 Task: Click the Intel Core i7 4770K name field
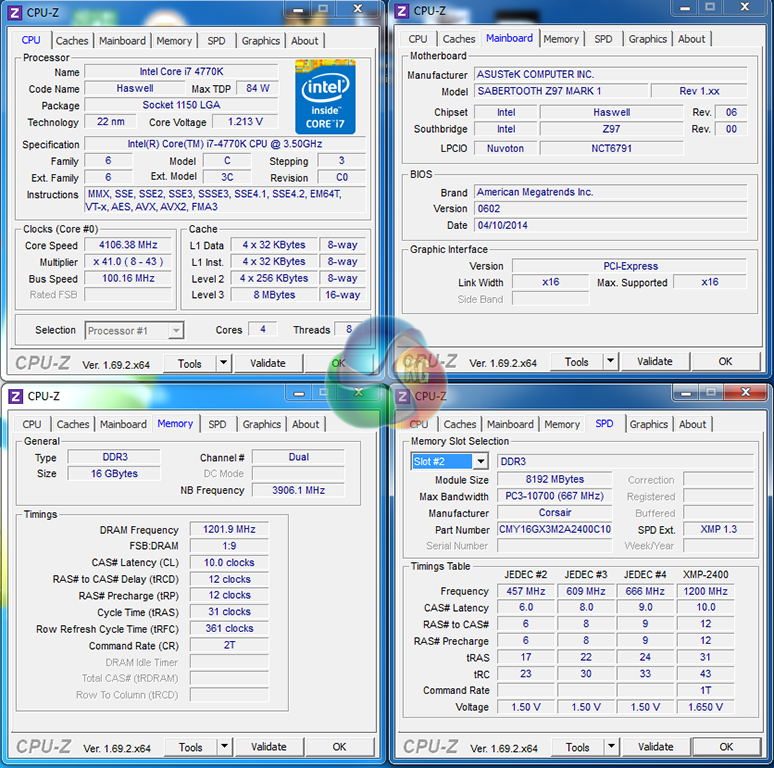pos(182,72)
